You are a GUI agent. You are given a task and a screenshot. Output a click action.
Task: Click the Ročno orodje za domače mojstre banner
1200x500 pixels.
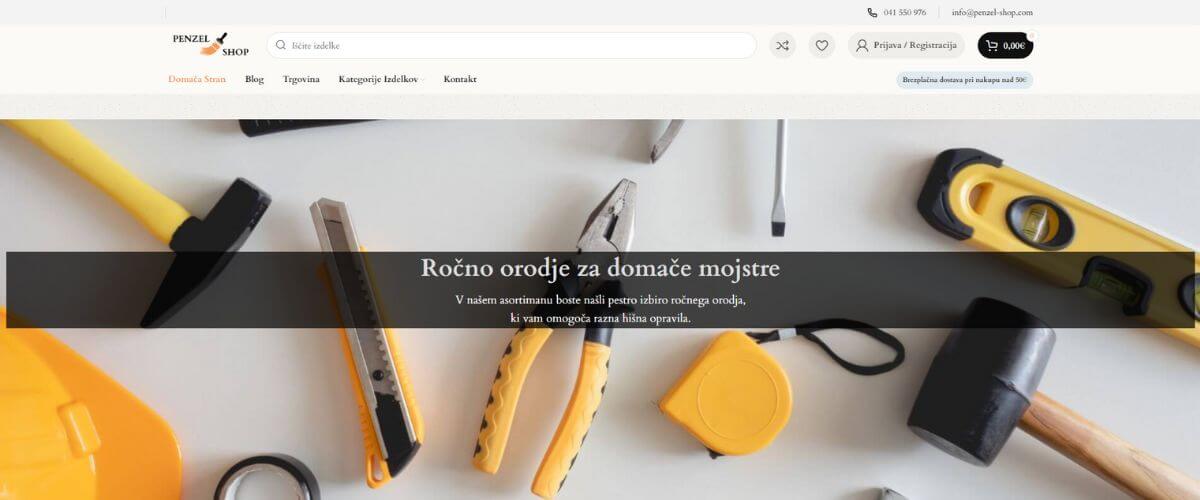[x=600, y=290]
